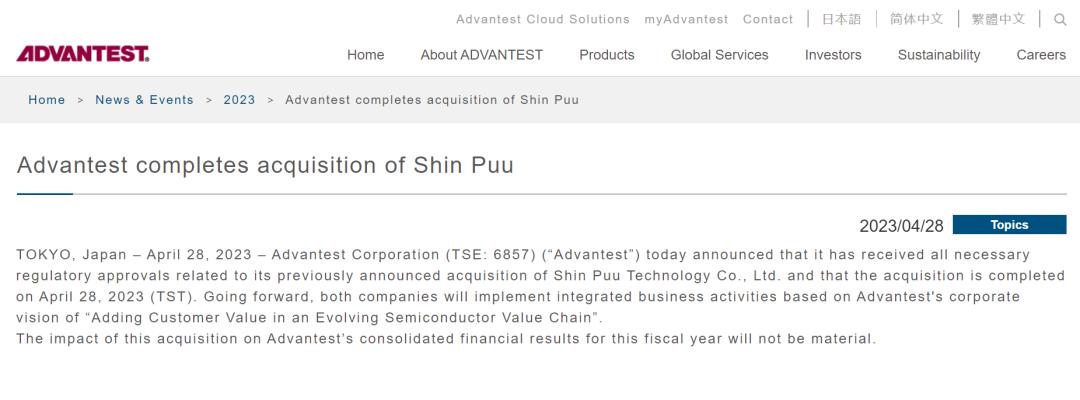This screenshot has height=400, width=1080.
Task: Click the article headline about Shin Puu
Action: pos(265,165)
